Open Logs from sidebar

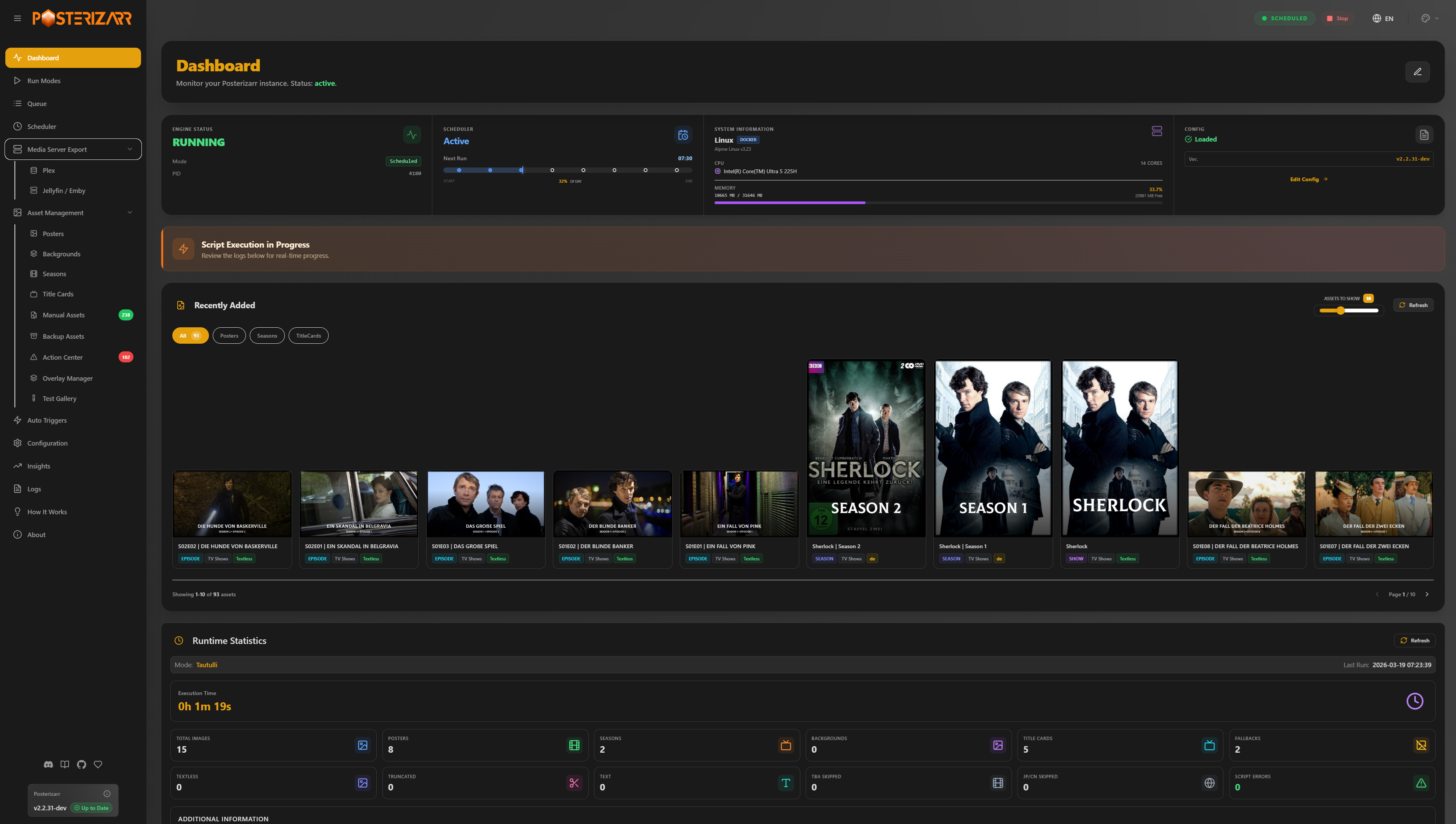pos(73,489)
